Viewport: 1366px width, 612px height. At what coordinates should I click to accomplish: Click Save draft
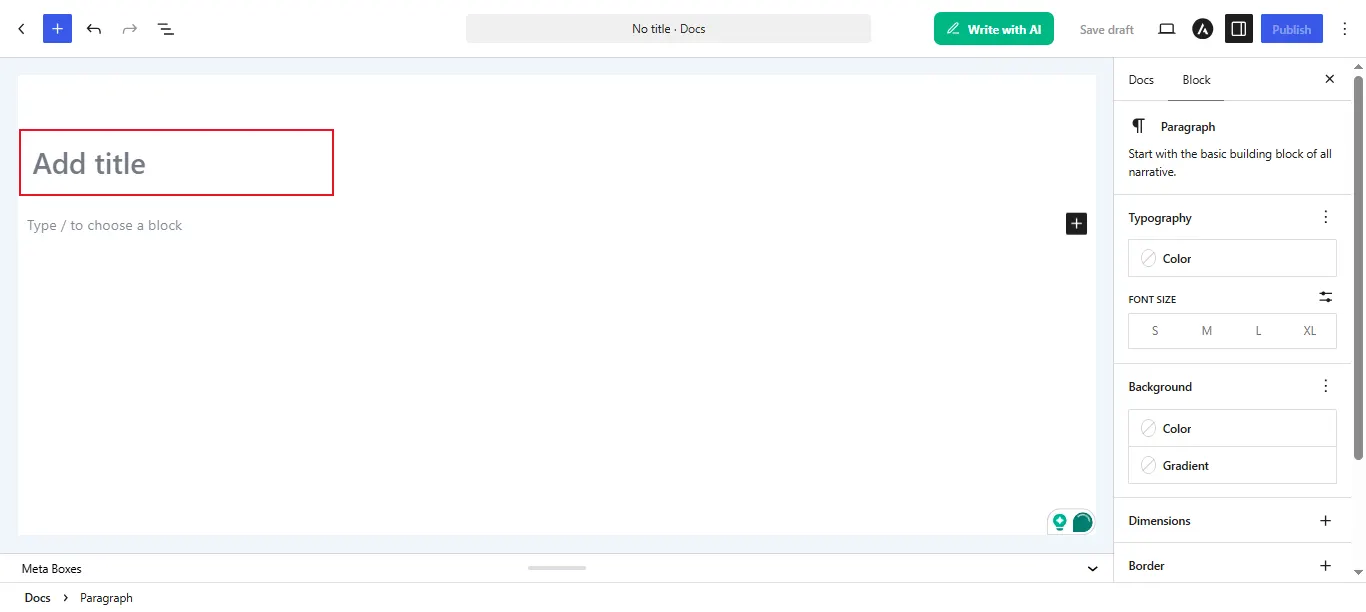(x=1107, y=29)
